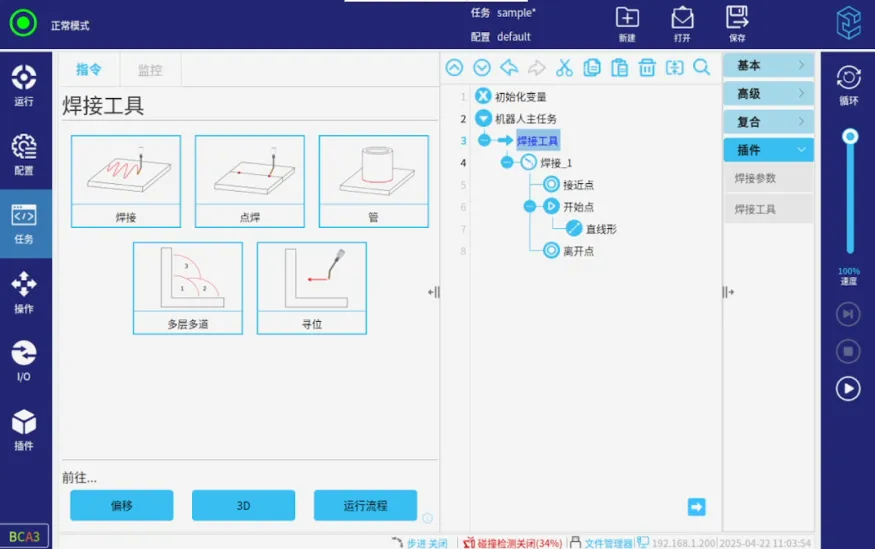The image size is (875, 549).
Task: Switch to the 监控 tab
Action: [150, 70]
